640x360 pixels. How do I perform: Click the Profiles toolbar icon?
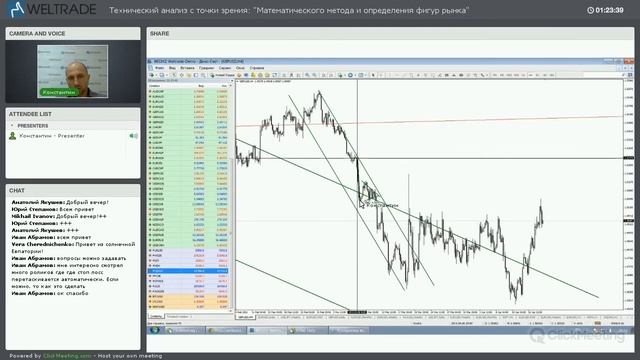click(x=162, y=75)
